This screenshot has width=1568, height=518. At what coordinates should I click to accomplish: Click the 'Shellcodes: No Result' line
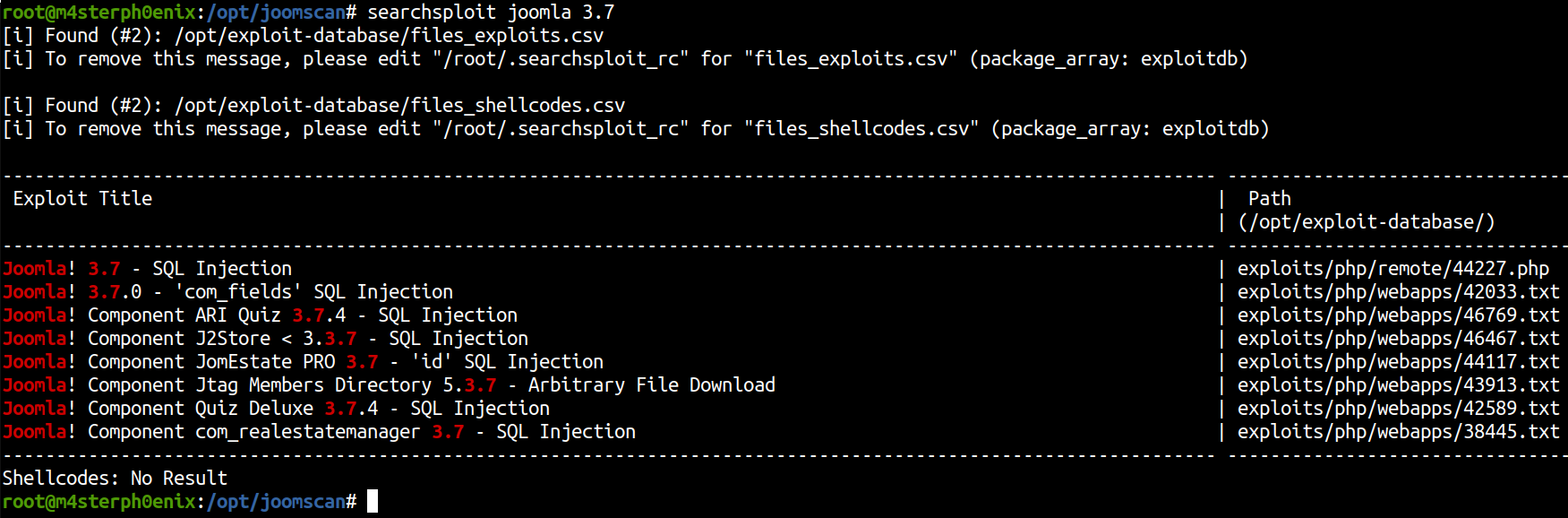tap(115, 478)
